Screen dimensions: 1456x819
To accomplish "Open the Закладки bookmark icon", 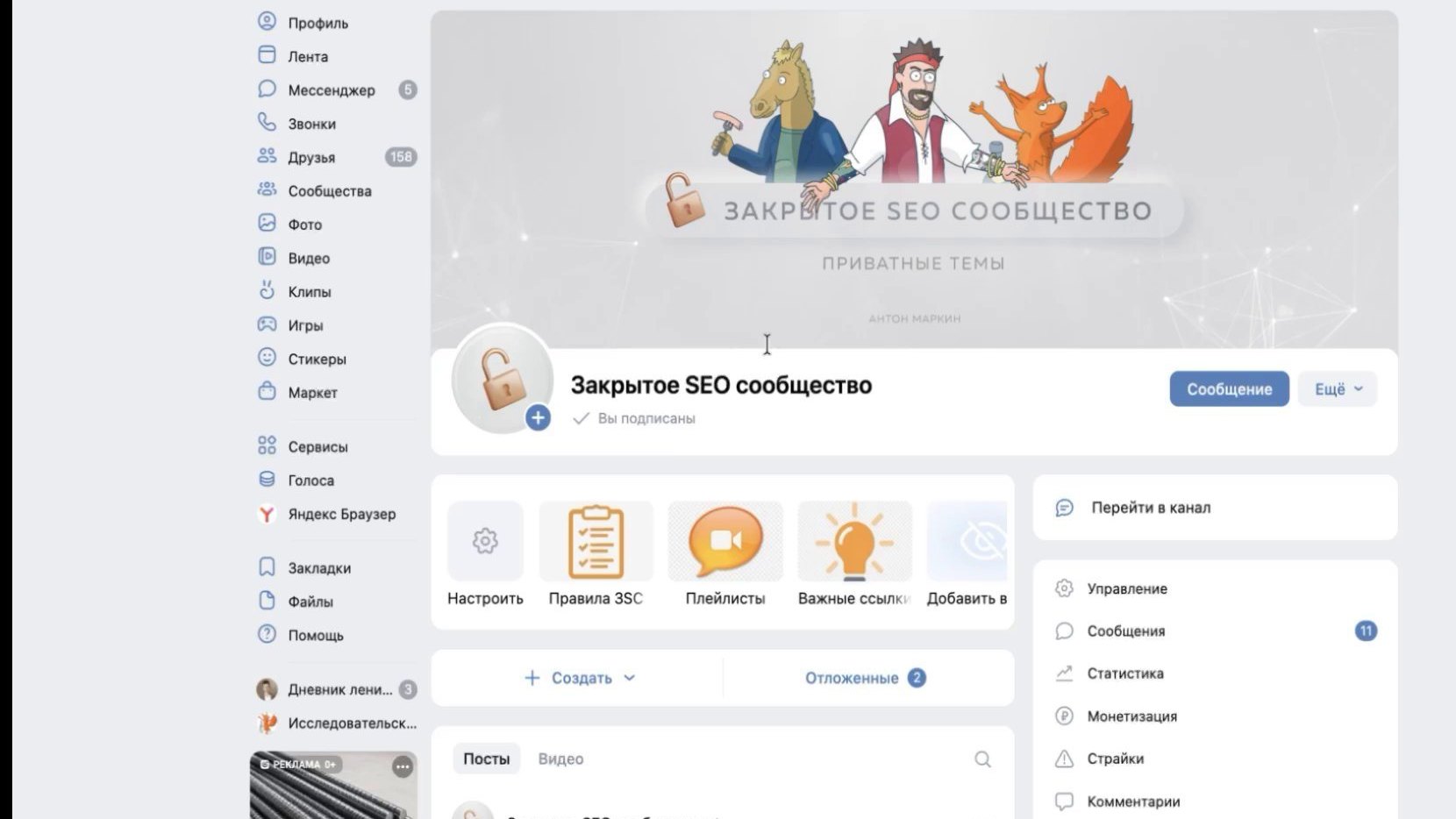I will (267, 566).
